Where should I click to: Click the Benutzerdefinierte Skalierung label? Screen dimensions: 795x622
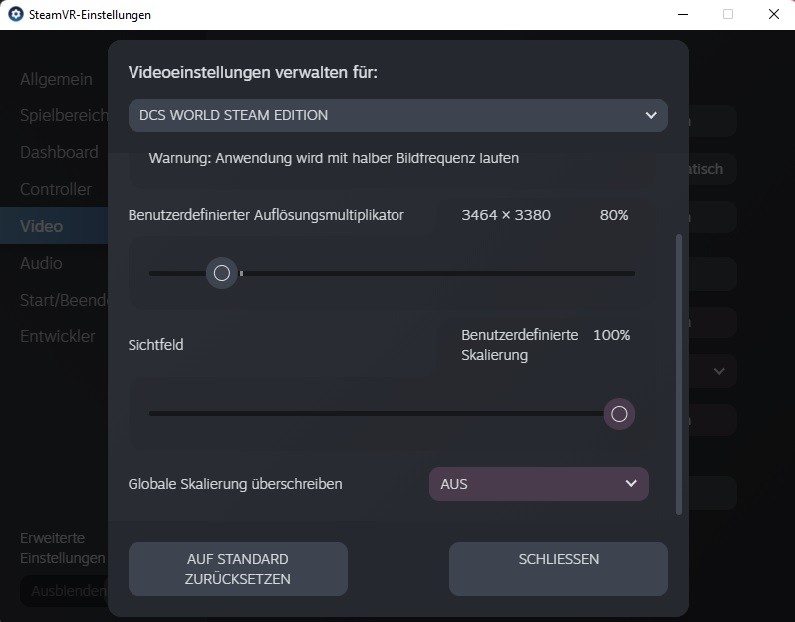[x=520, y=345]
